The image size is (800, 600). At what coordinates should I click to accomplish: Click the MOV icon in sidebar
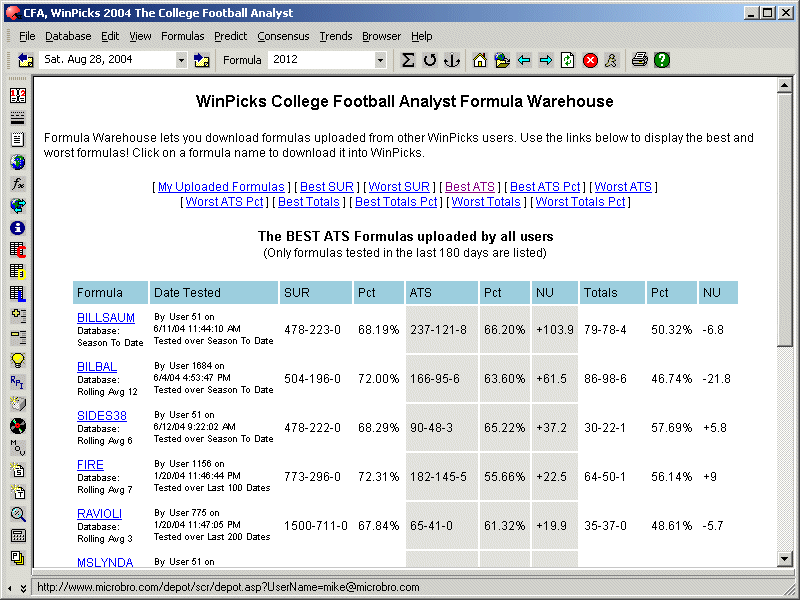pyautogui.click(x=18, y=447)
